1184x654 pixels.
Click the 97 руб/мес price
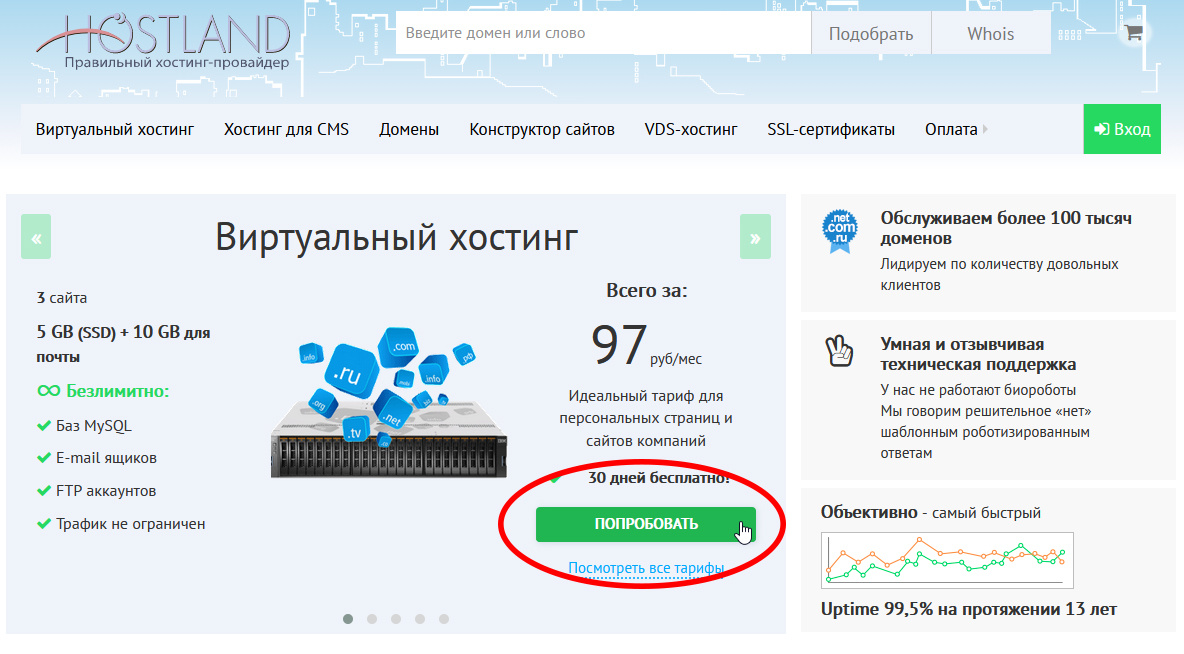click(646, 345)
